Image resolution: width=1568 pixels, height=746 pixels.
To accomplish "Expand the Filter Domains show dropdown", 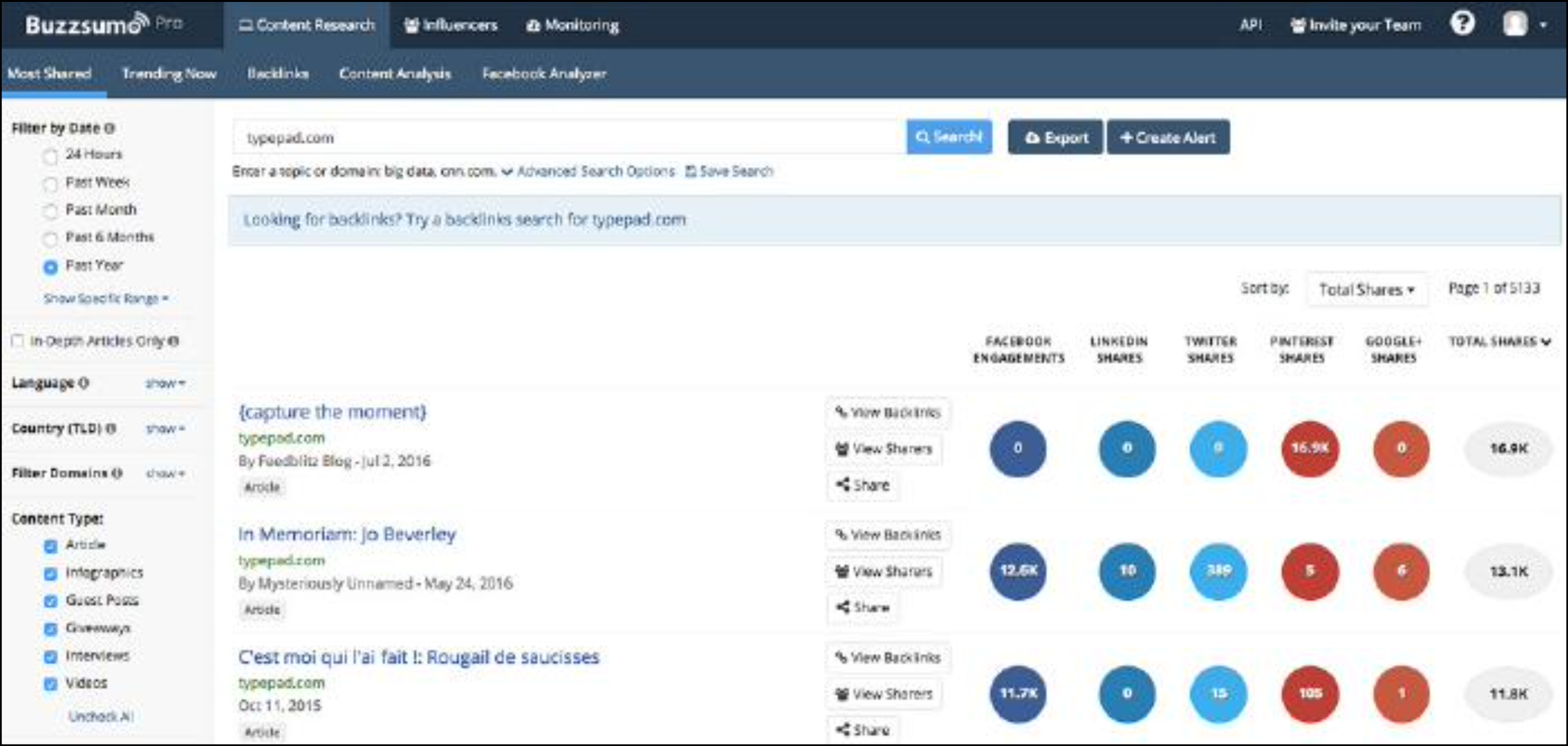I will (x=166, y=473).
